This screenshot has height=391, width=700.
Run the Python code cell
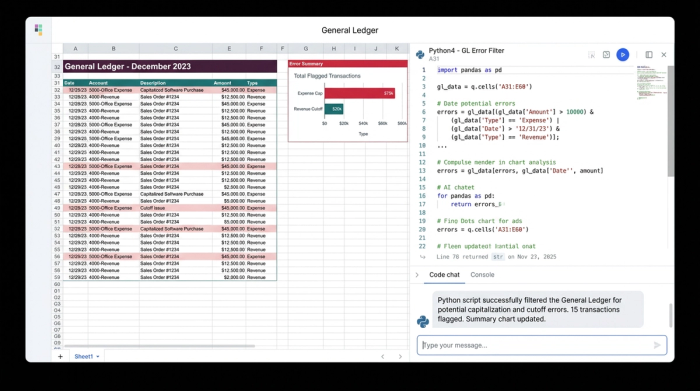pyautogui.click(x=622, y=55)
